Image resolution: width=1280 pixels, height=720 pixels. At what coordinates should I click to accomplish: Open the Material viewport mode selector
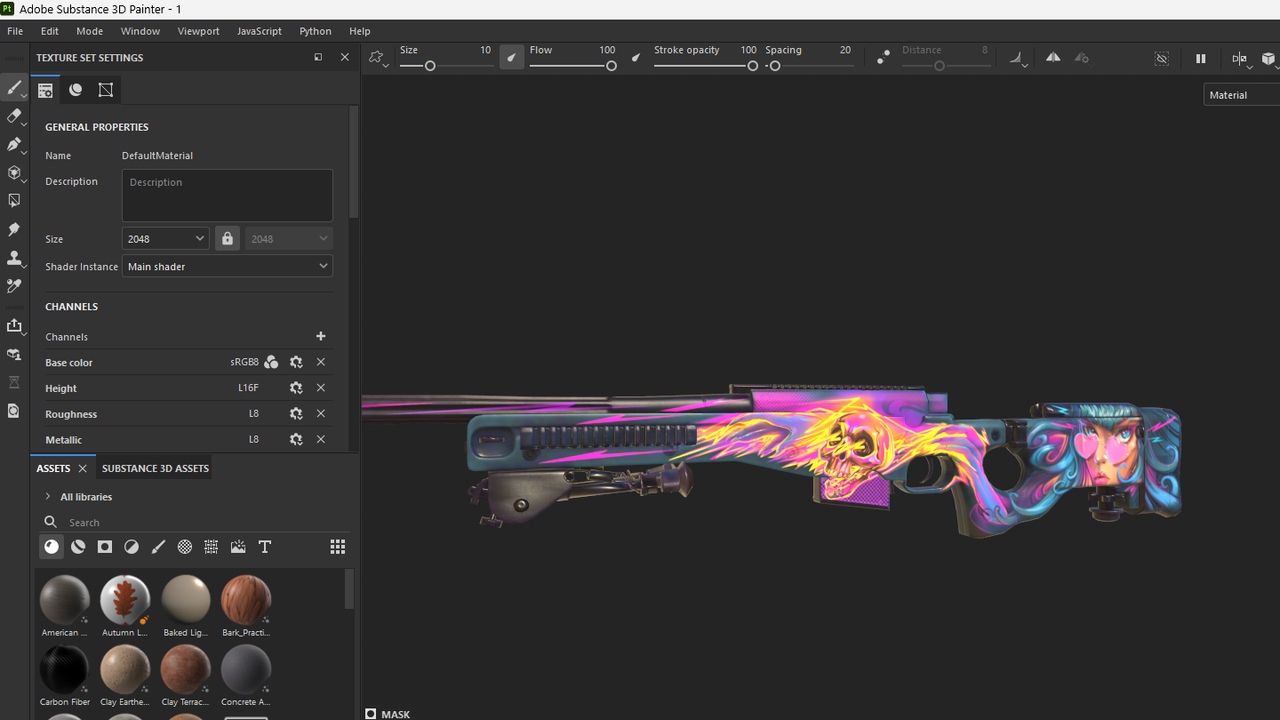(x=1242, y=95)
